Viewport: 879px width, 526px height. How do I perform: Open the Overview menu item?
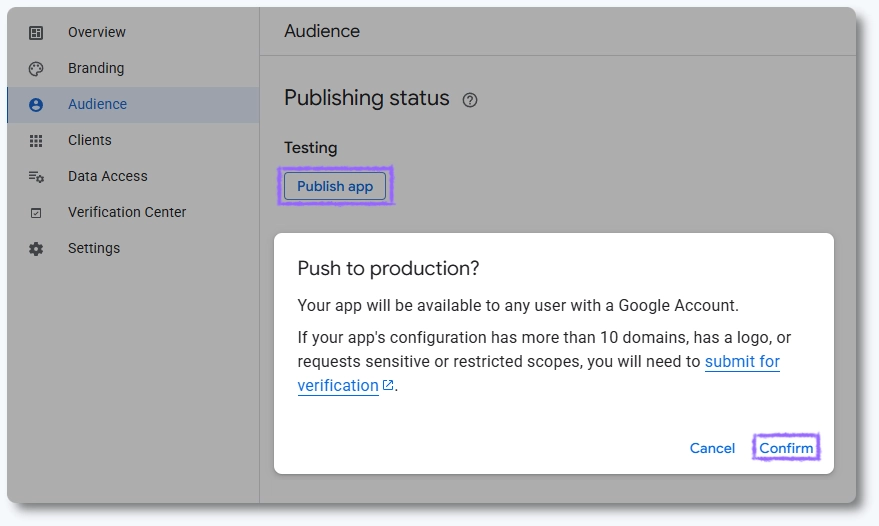point(97,32)
